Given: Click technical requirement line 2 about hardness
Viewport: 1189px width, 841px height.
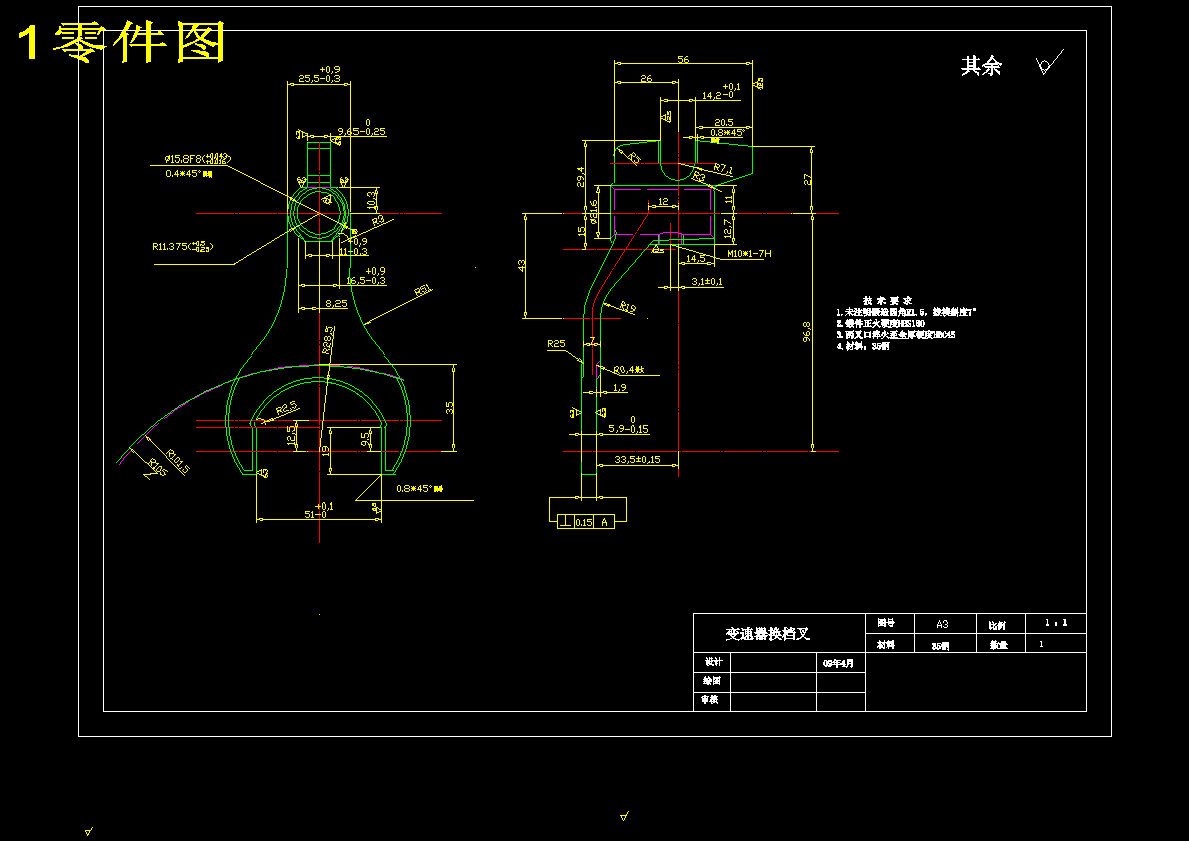Looking at the screenshot, I should tap(880, 323).
